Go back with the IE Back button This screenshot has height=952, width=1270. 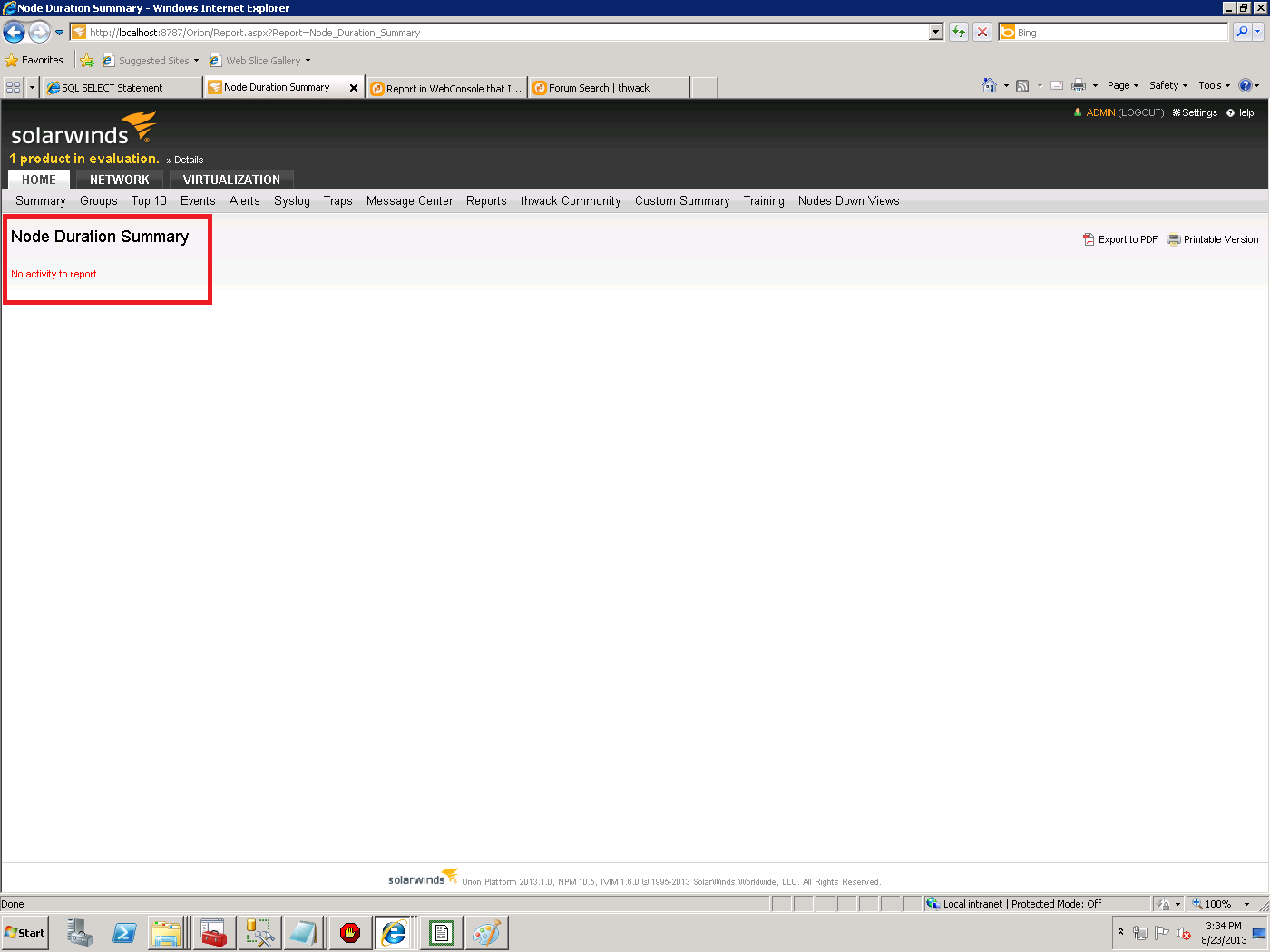click(14, 33)
